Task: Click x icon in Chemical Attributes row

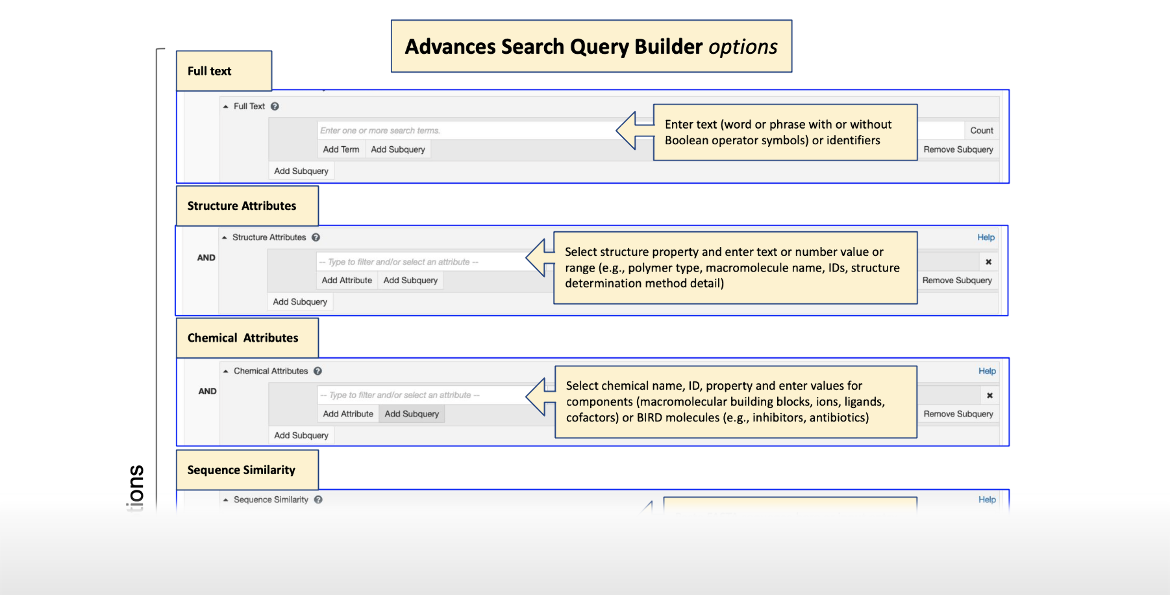Action: click(990, 395)
